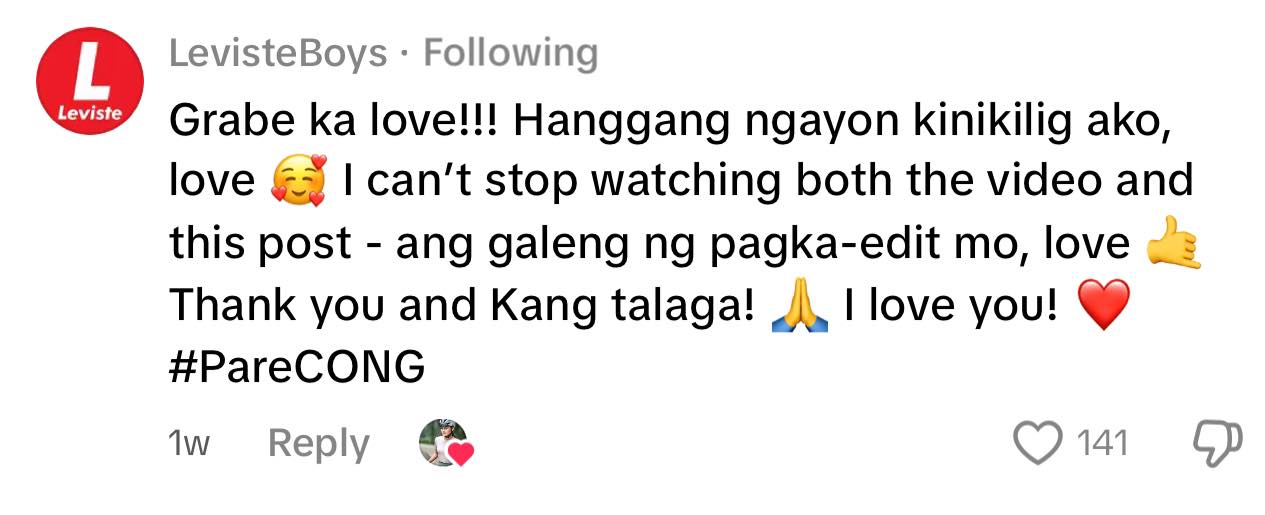Tap the 141 likes count

coord(1102,443)
